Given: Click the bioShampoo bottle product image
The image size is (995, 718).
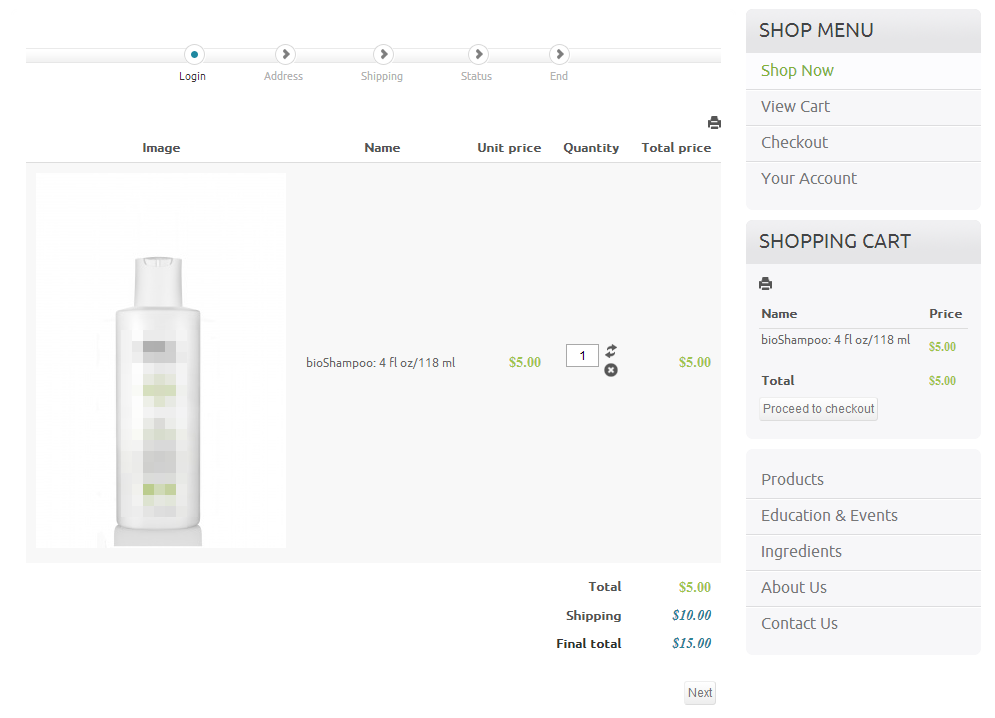Looking at the screenshot, I should click(161, 360).
